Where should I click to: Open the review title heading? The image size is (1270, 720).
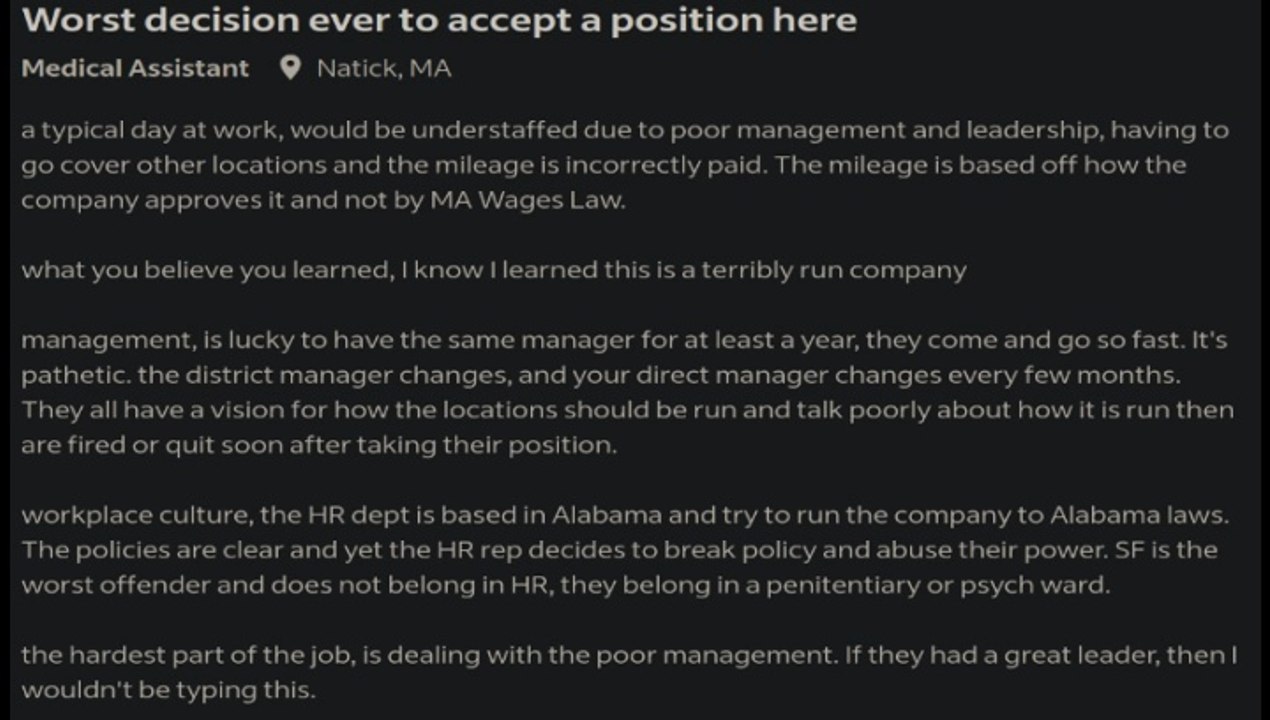pyautogui.click(x=439, y=20)
